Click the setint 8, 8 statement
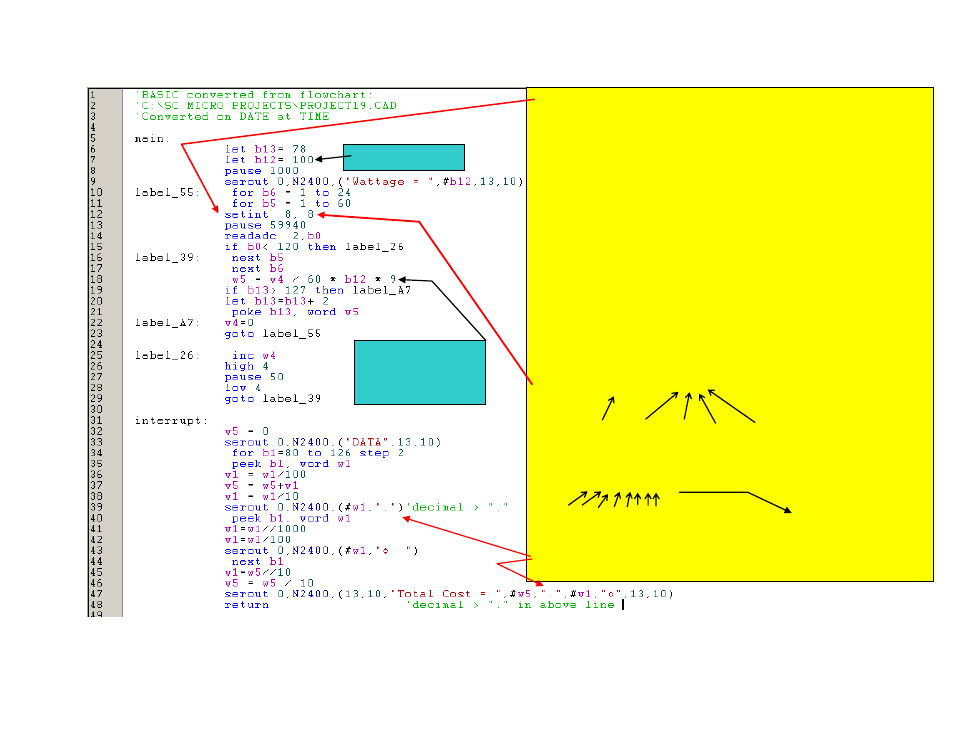 point(269,214)
